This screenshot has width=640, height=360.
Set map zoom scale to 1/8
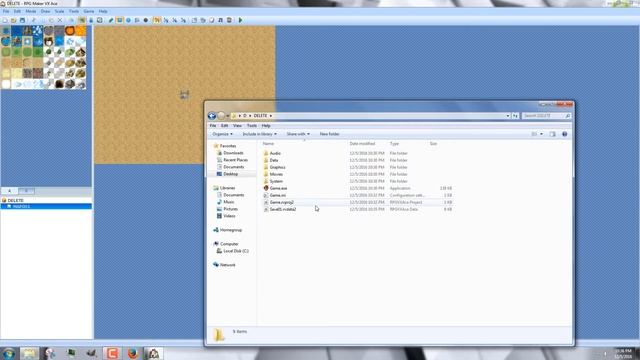(x=183, y=20)
